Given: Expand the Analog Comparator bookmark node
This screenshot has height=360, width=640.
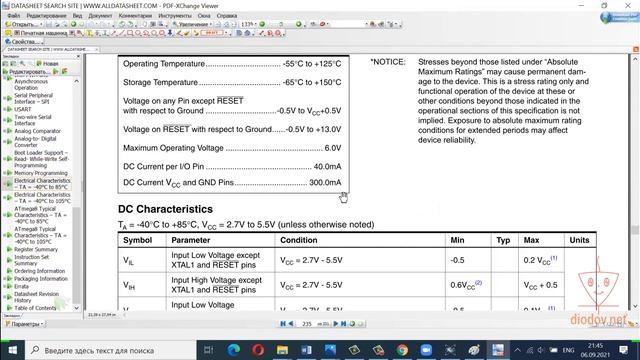Looking at the screenshot, I should coord(4,131).
